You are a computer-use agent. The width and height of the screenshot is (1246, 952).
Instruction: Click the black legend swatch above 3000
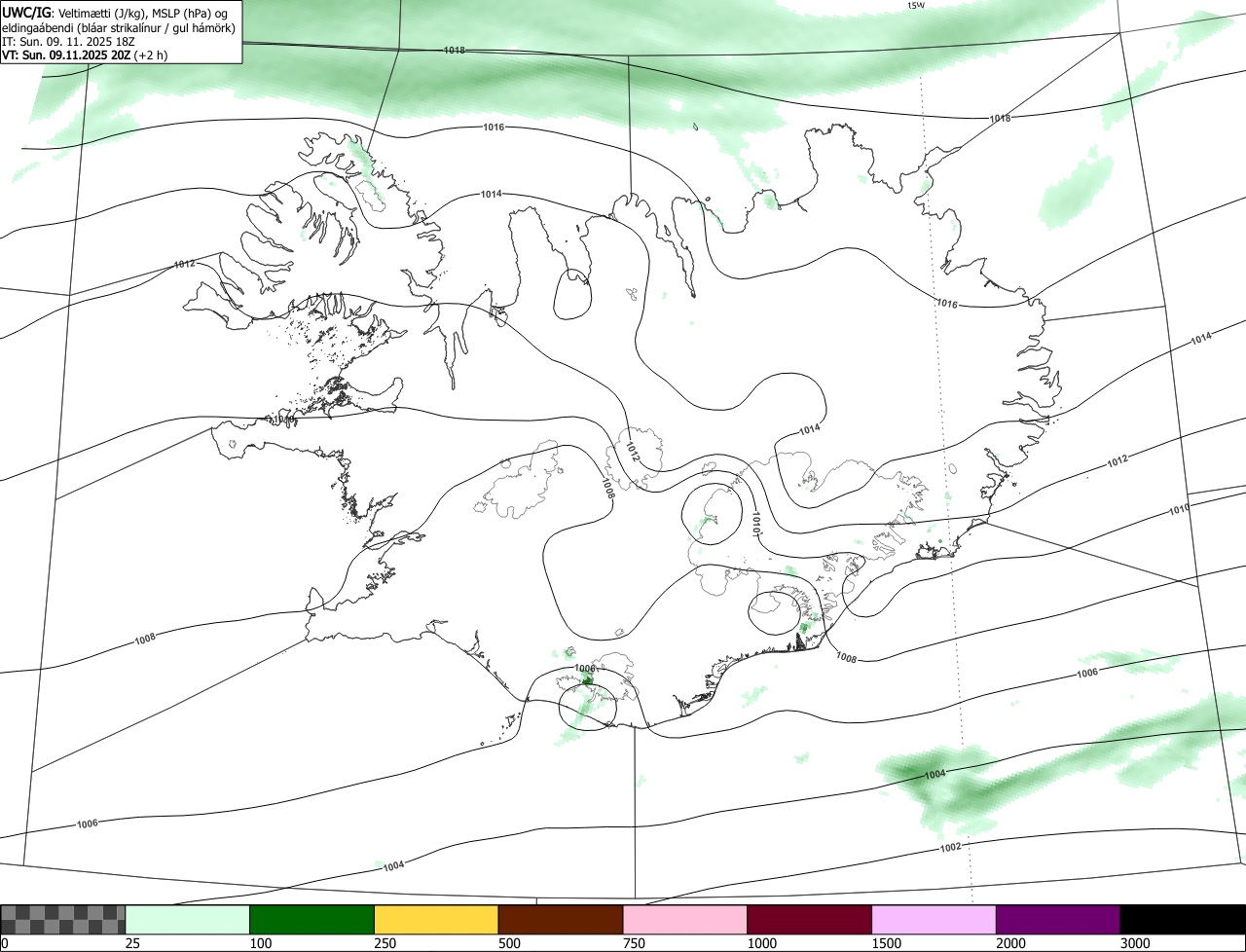(x=1183, y=919)
